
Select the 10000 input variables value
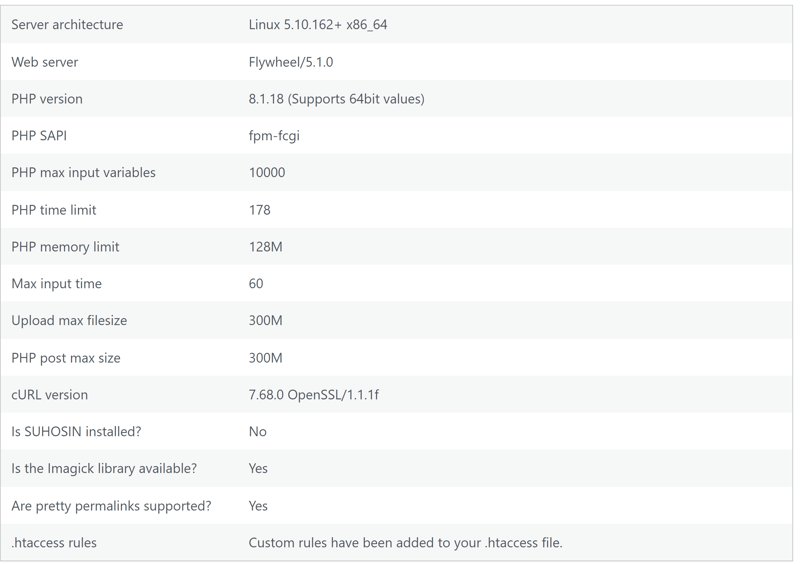pos(267,173)
